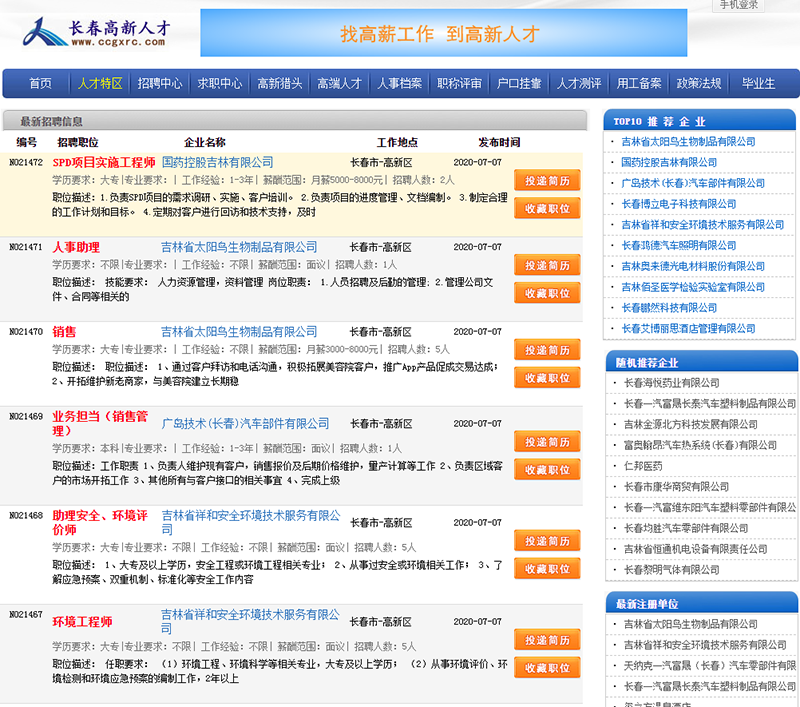Select the job number NO21469 text
Viewport: 800px width, 707px height.
[x=26, y=416]
